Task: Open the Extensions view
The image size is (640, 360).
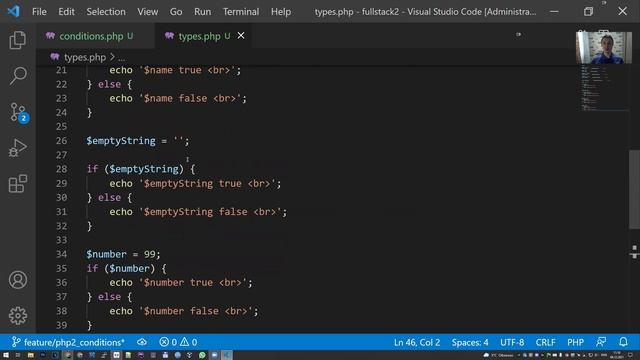Action: (x=18, y=183)
